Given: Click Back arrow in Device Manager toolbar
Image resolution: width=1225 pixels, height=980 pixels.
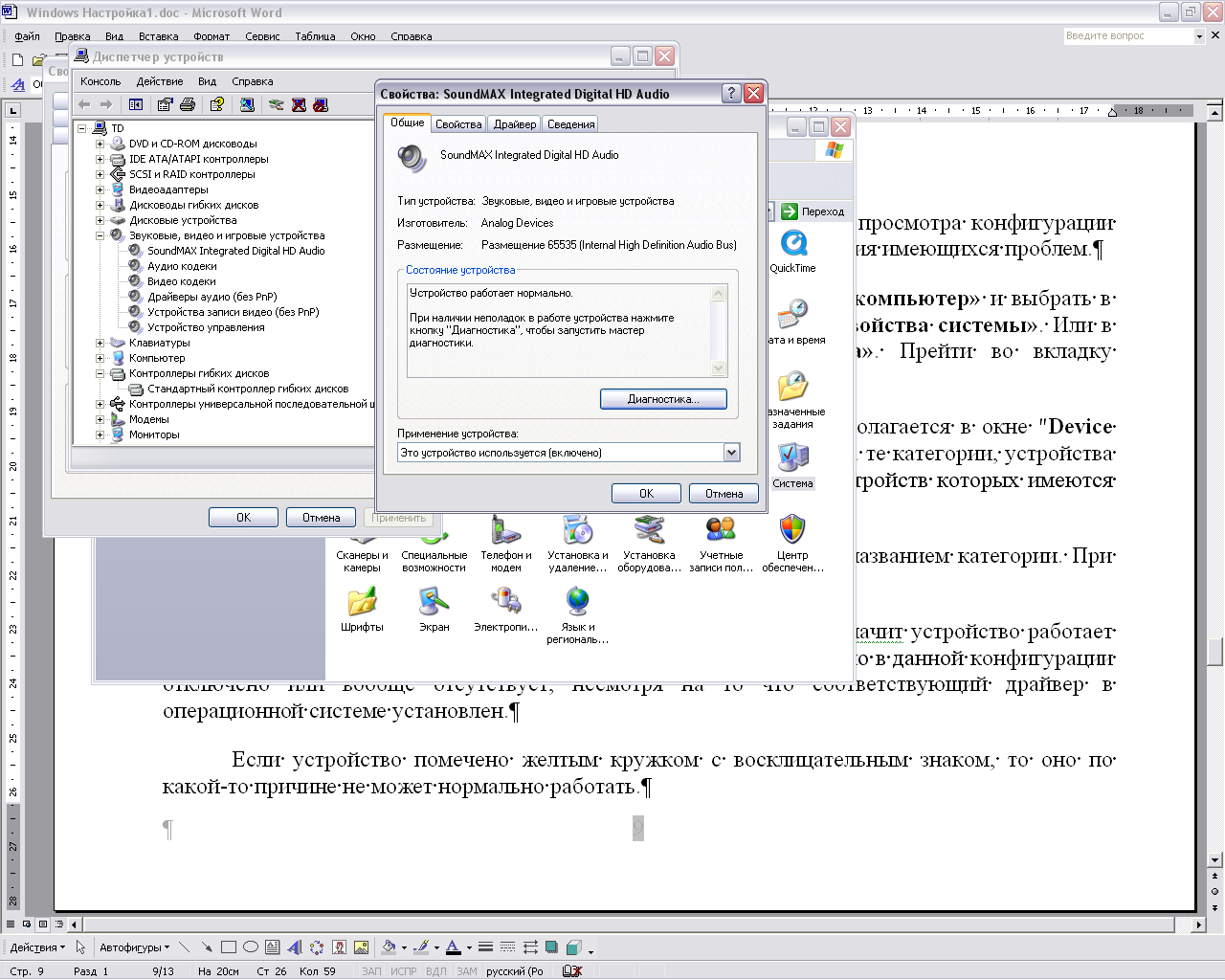Looking at the screenshot, I should (x=84, y=104).
